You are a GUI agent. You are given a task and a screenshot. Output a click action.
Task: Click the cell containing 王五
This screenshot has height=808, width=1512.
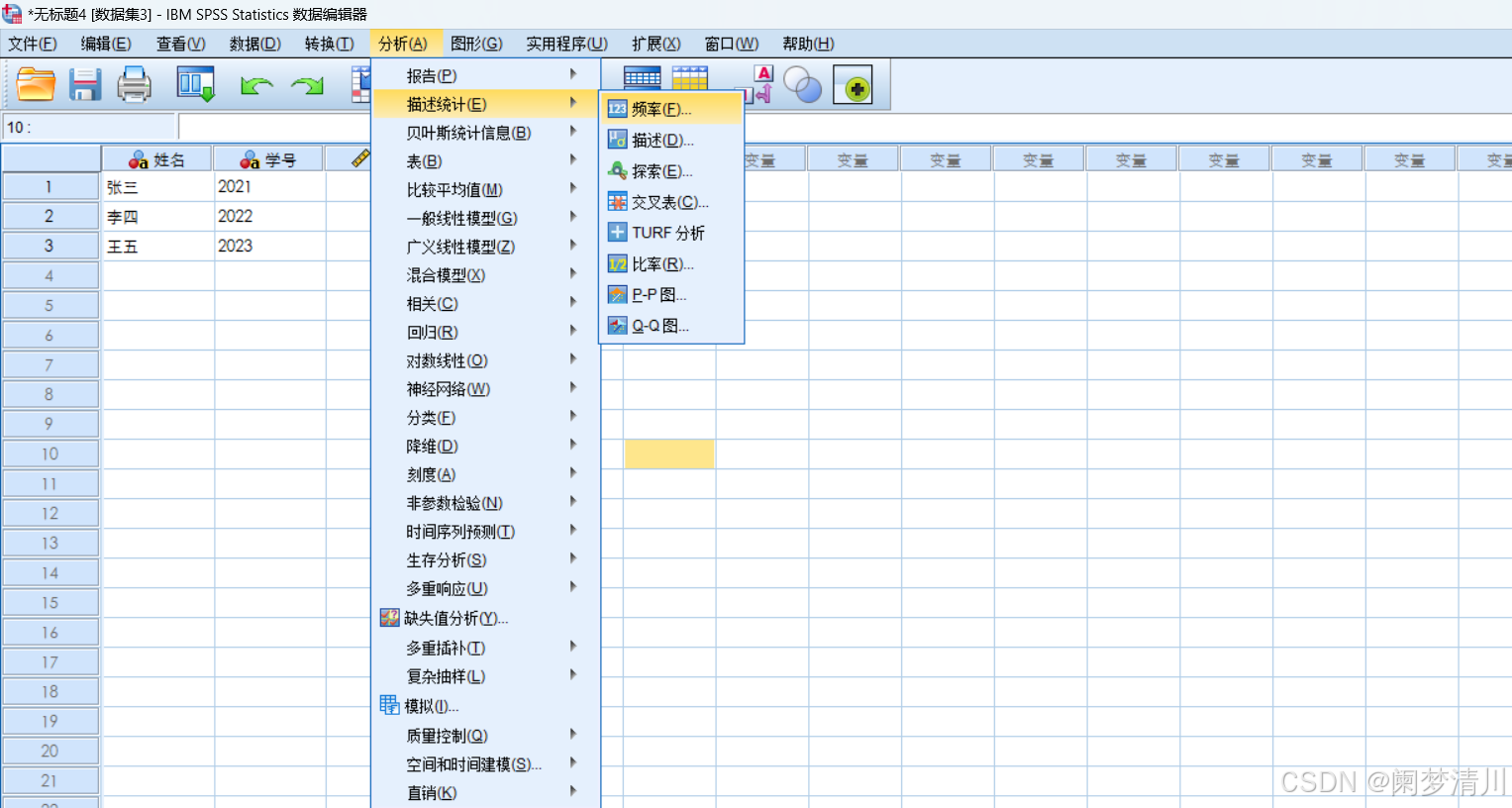(x=158, y=247)
